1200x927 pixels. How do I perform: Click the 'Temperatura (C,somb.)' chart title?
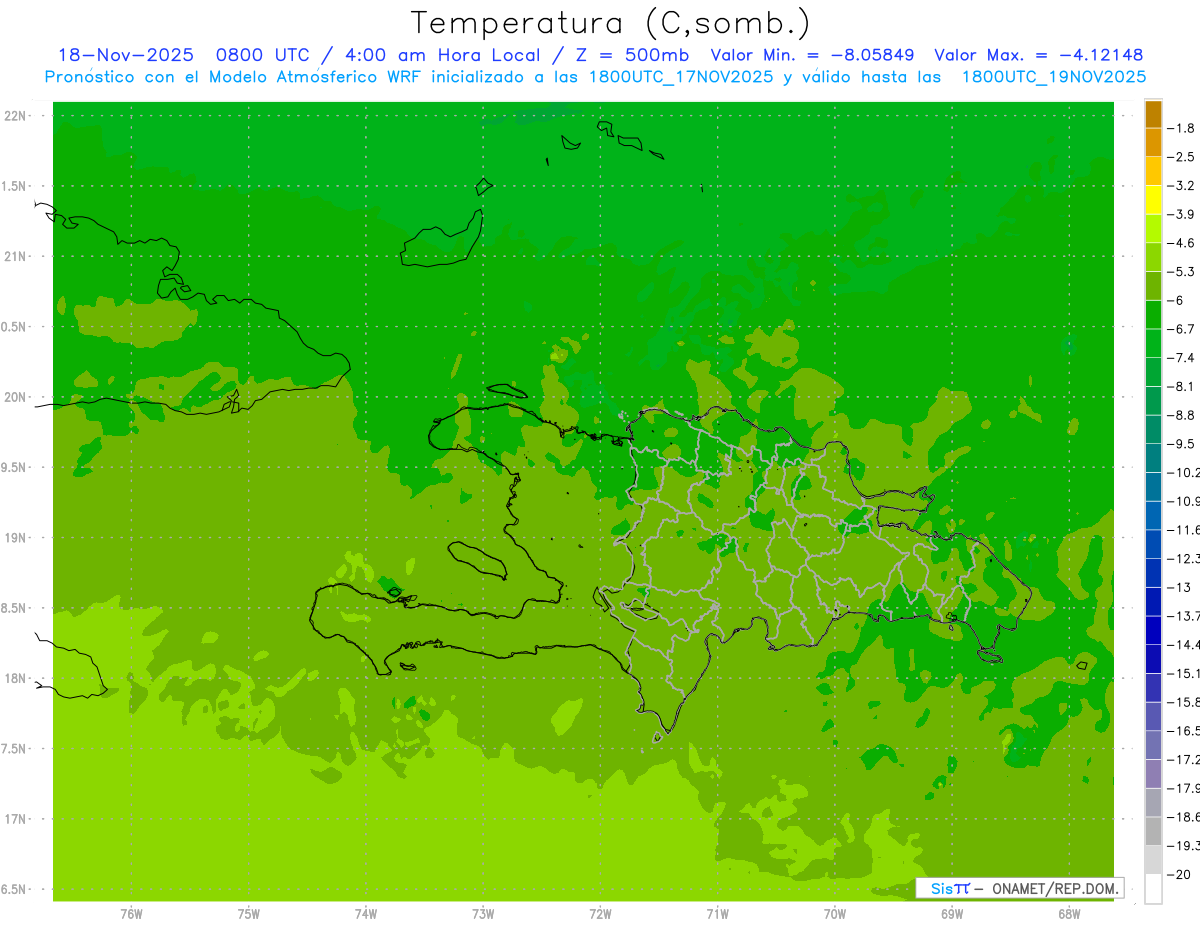point(611,23)
